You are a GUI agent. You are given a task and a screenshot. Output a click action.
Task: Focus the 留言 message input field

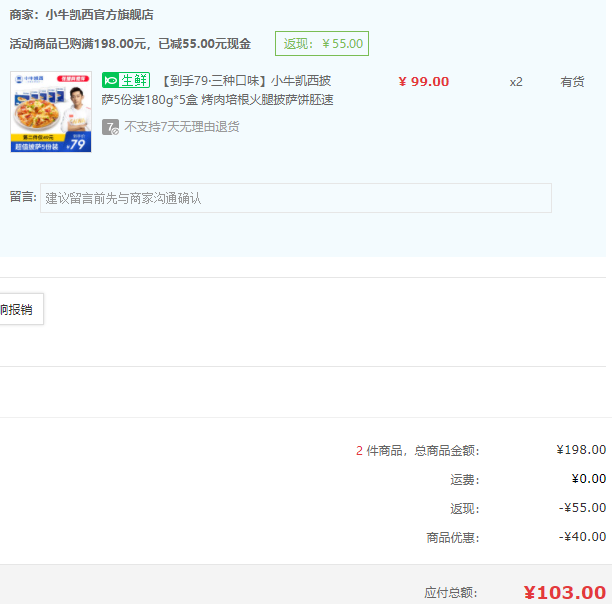pos(296,198)
